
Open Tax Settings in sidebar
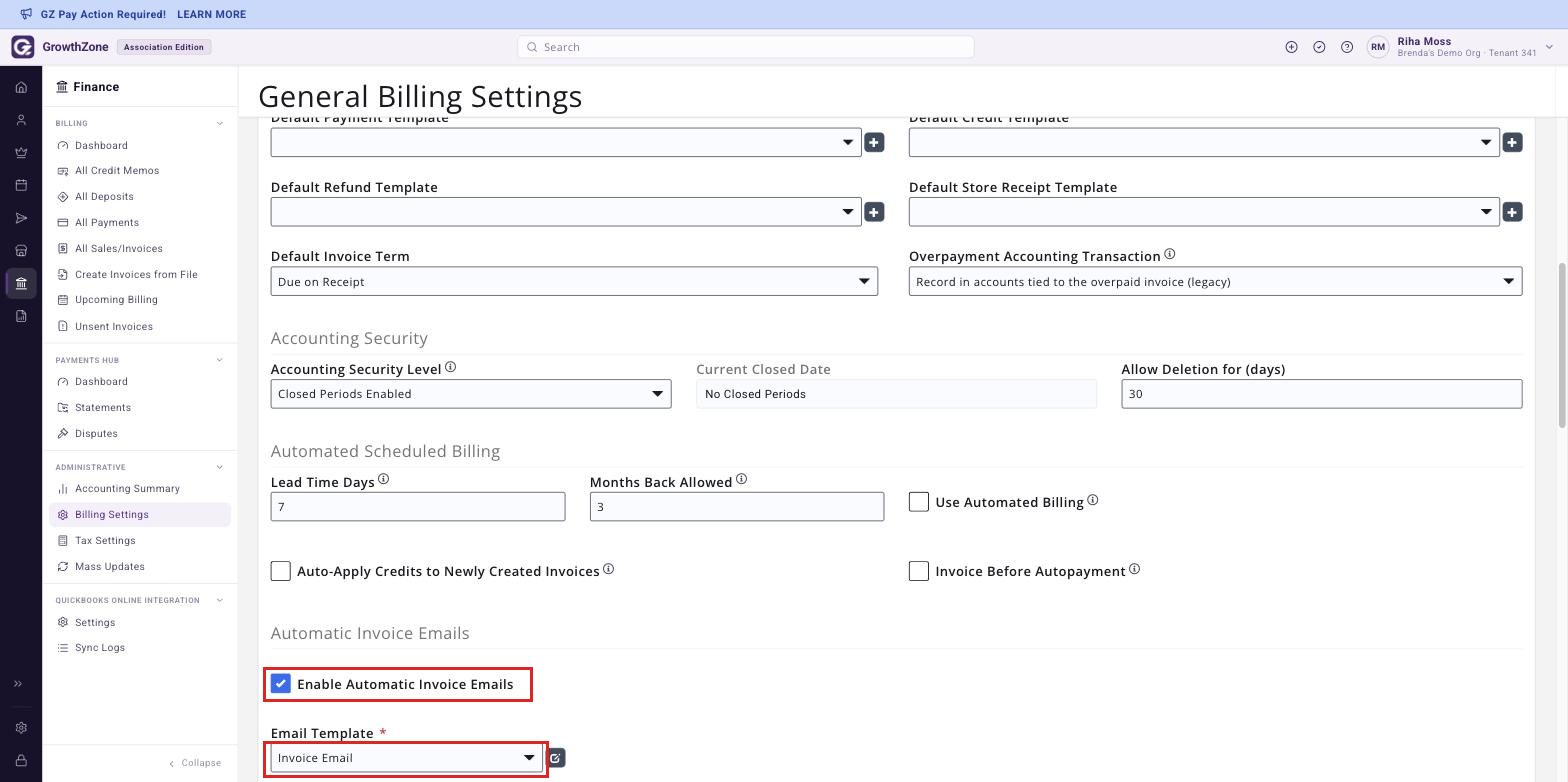pos(105,541)
